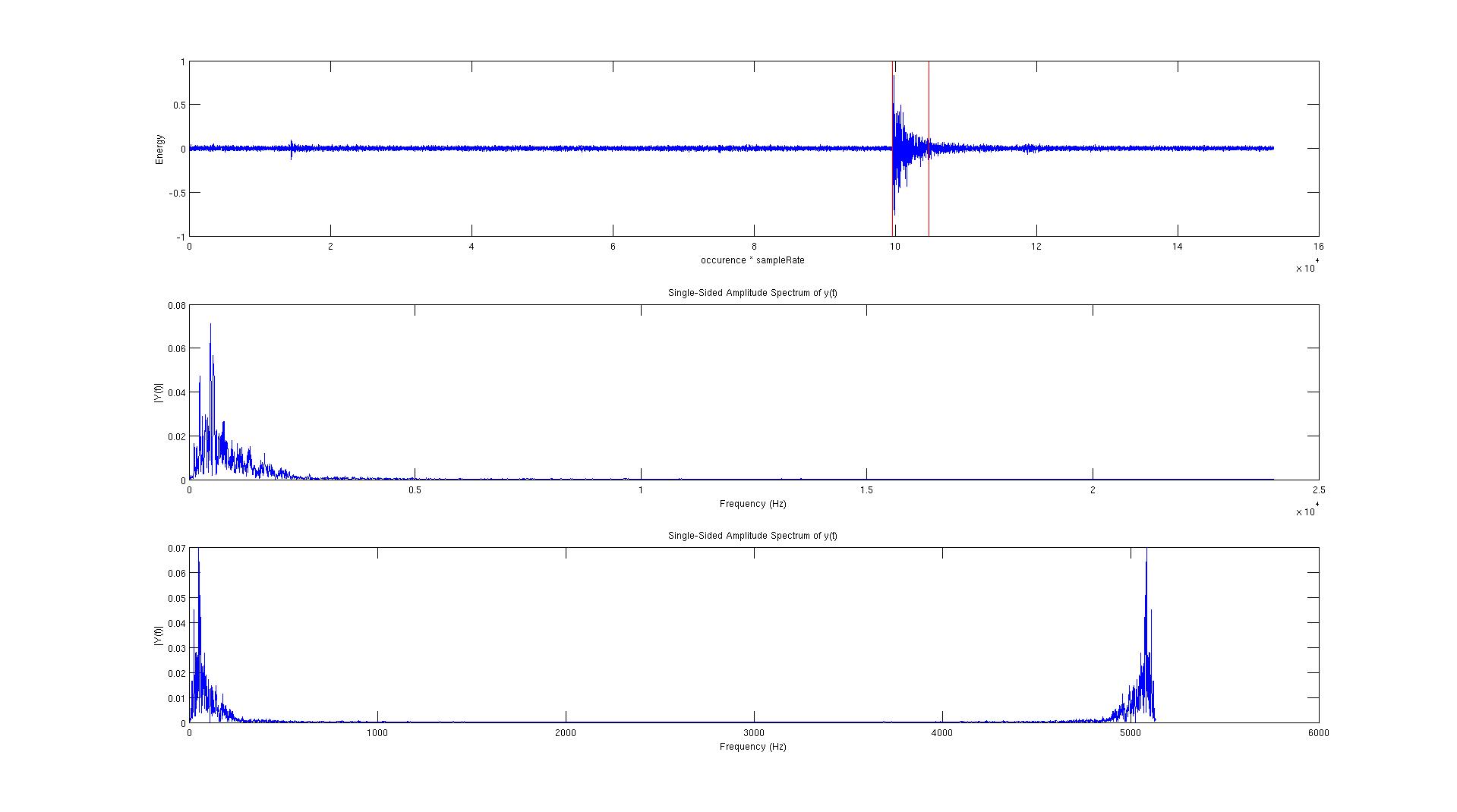Screen dimensions: 1457x812
Task: Click the small early spike in the top waveform
Action: (x=292, y=148)
